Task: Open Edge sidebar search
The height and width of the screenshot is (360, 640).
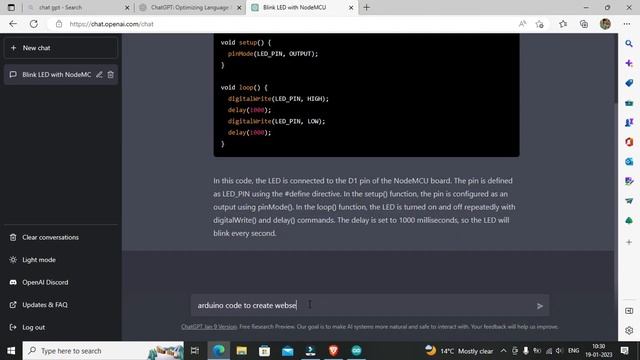Action: coord(629,43)
